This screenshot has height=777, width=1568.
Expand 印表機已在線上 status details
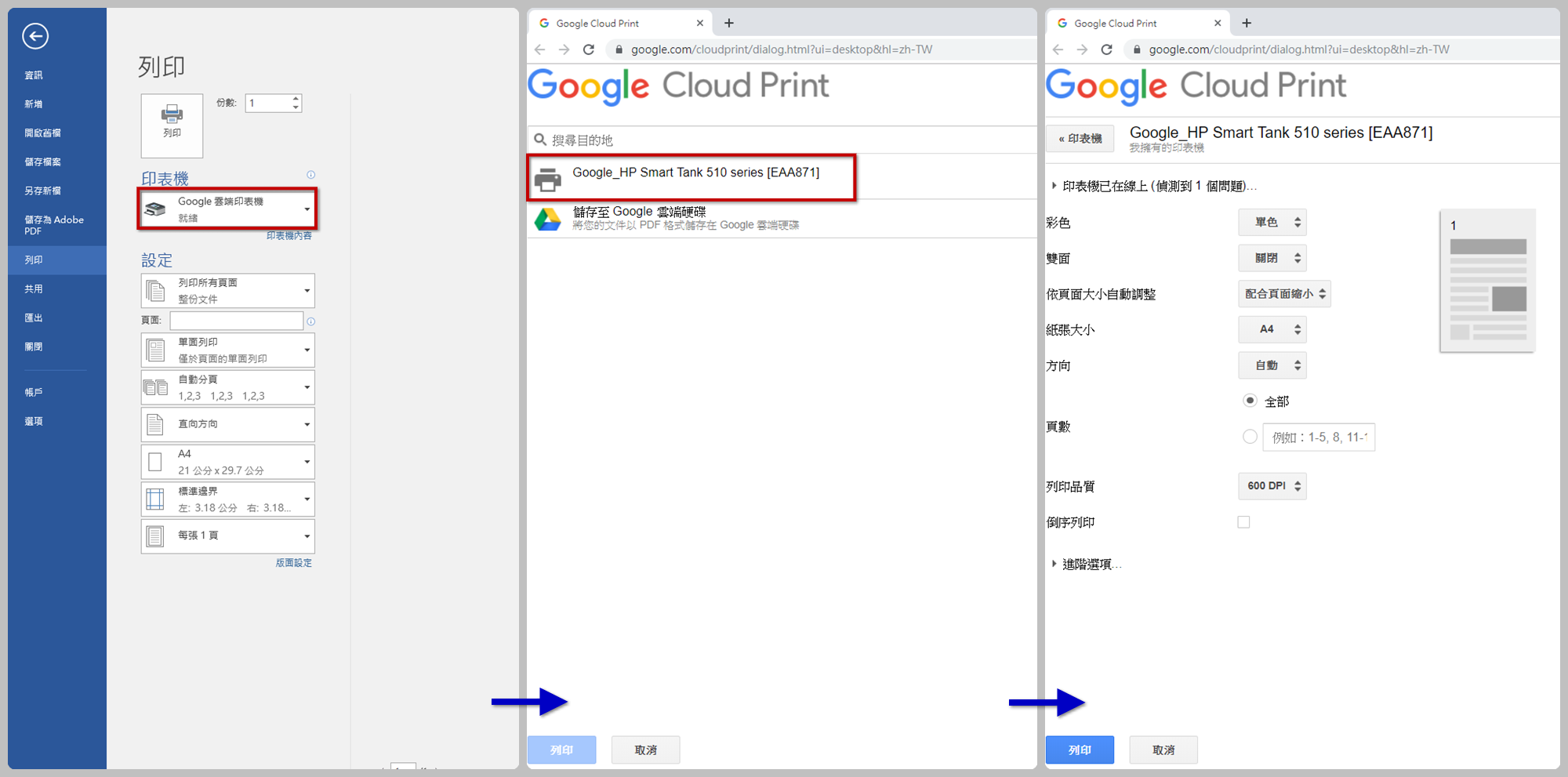pos(1154,186)
